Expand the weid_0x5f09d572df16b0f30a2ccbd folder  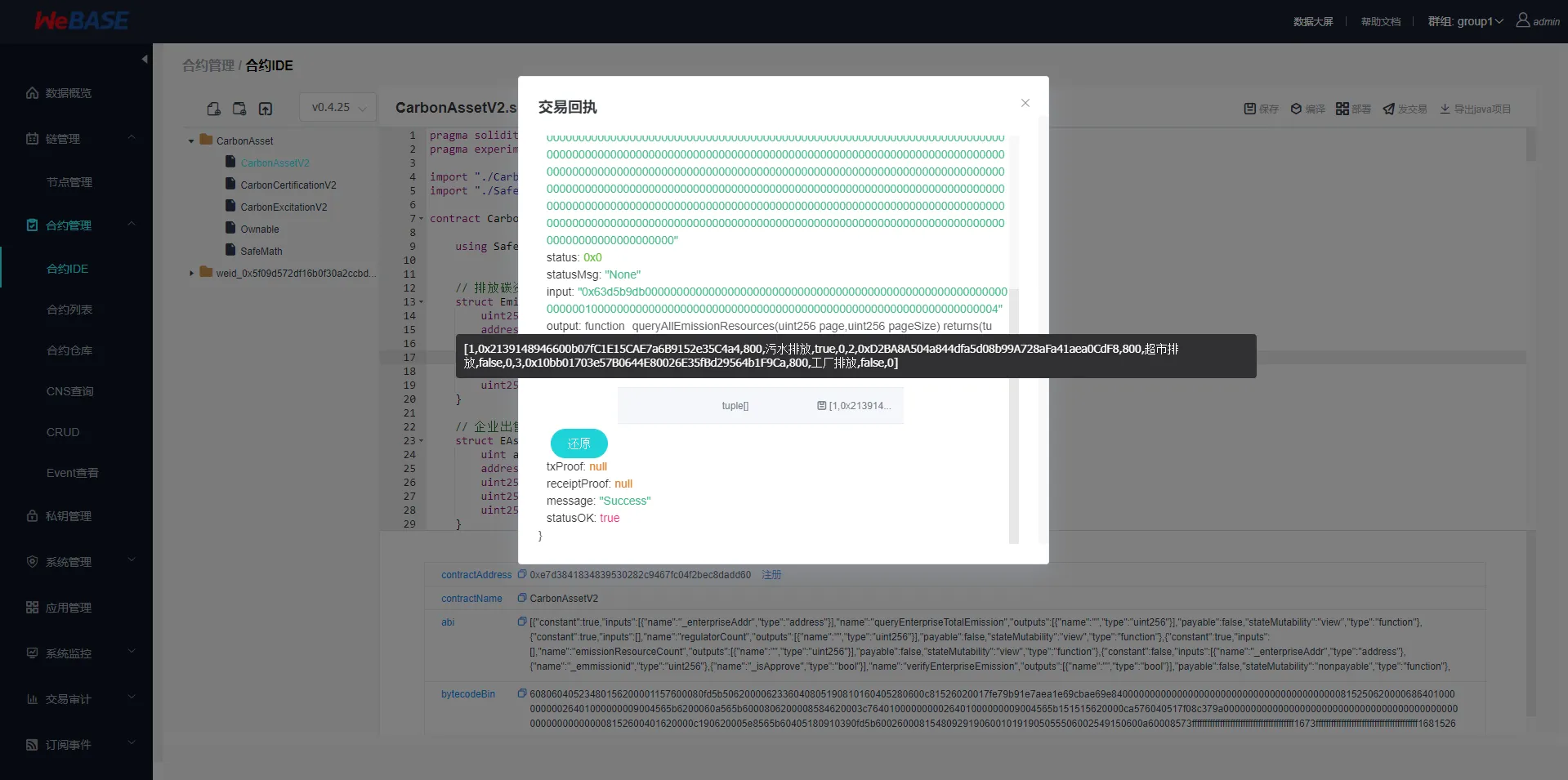pos(191,274)
